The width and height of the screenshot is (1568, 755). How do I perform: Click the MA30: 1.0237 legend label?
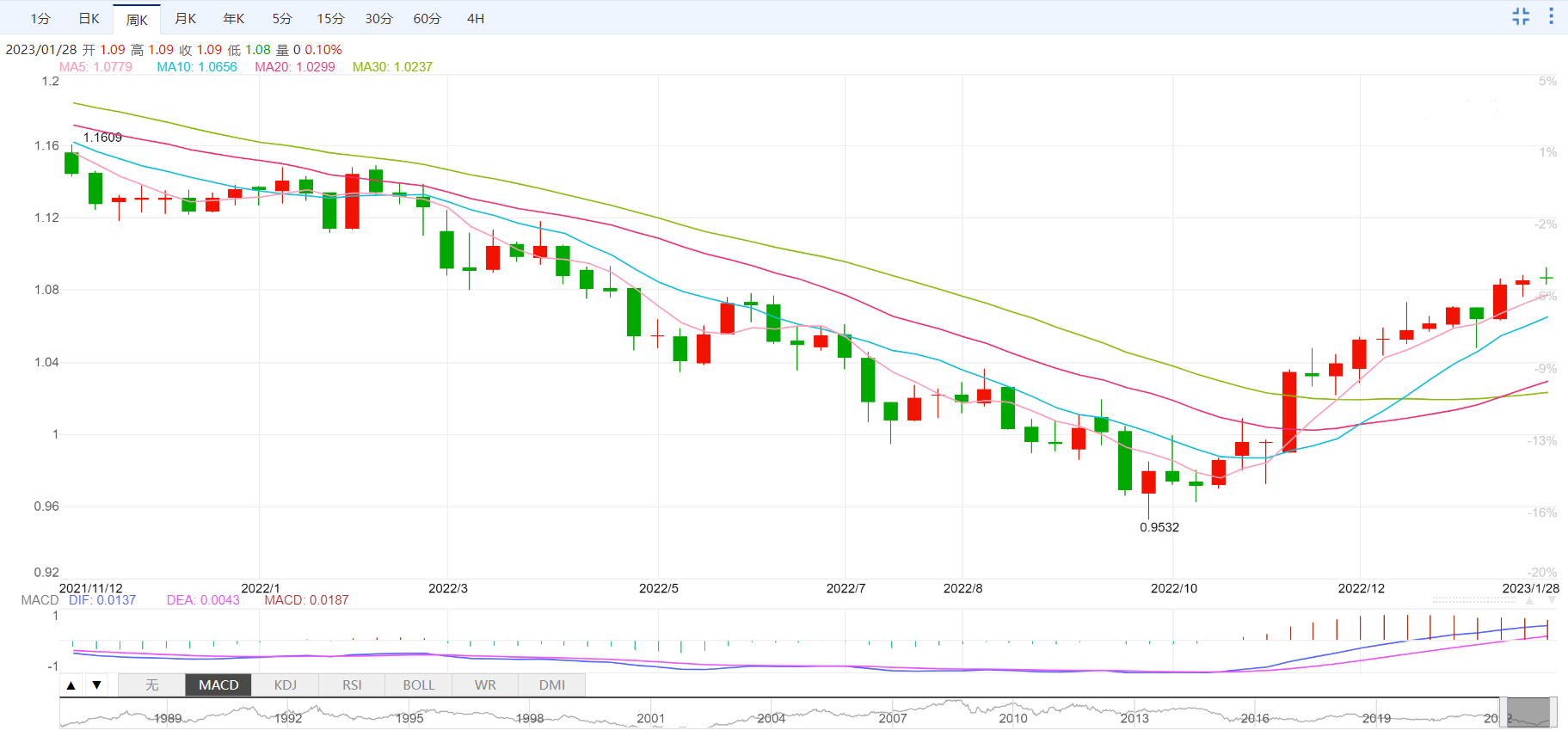tap(392, 67)
